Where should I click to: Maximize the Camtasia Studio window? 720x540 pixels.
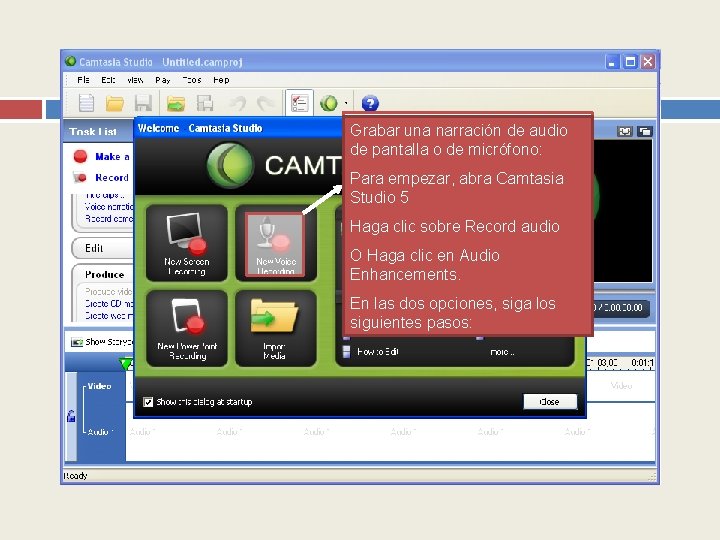630,62
